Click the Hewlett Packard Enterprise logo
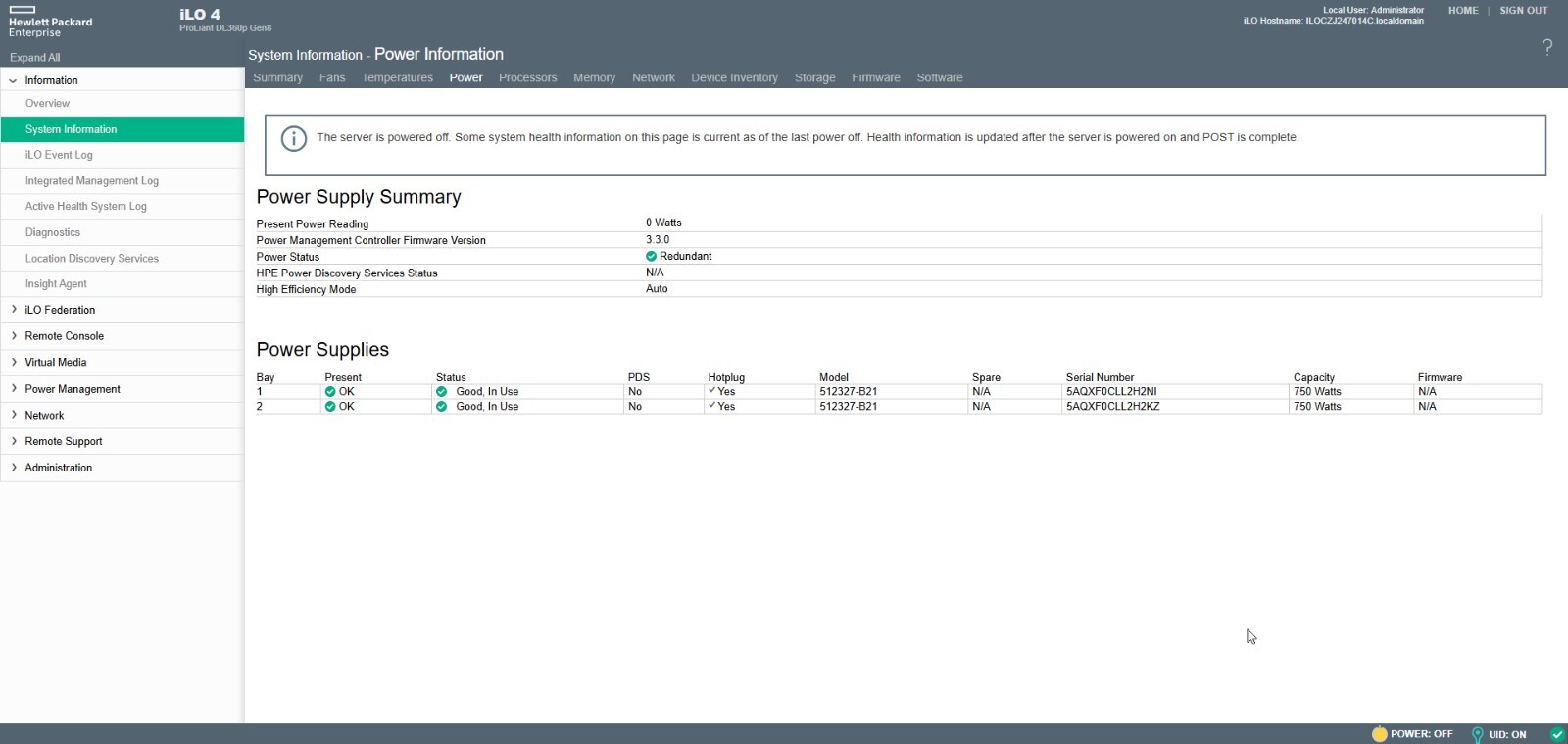Viewport: 1568px width, 744px height. [x=50, y=22]
